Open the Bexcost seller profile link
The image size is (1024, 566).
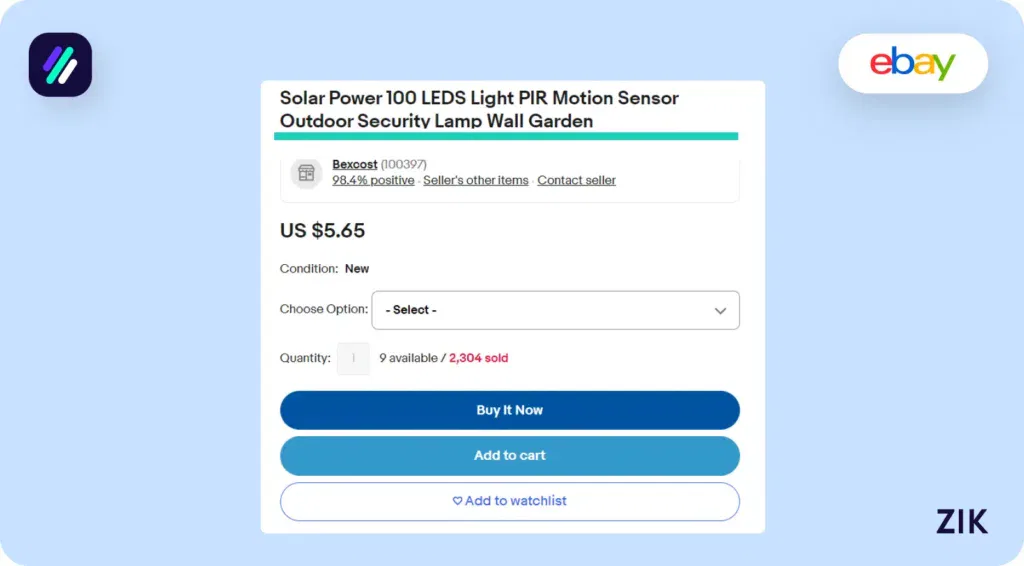(354, 164)
